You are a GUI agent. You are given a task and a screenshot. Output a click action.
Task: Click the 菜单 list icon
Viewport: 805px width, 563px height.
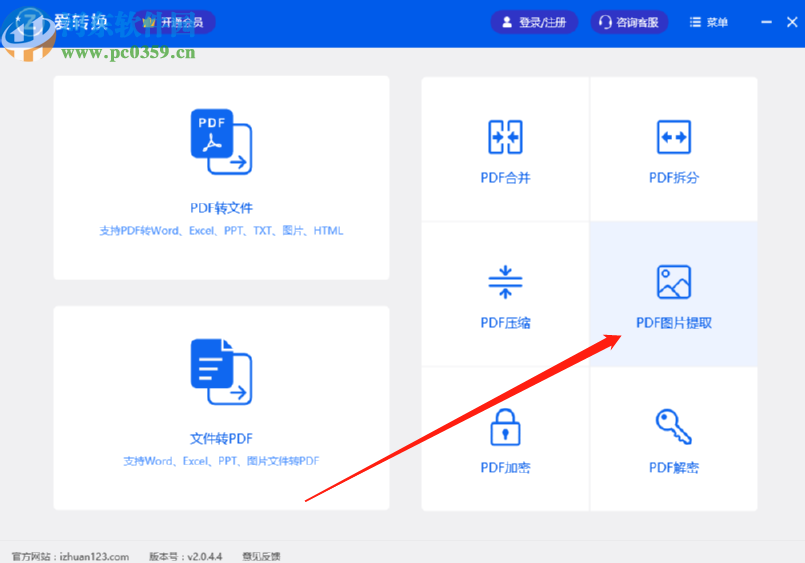[x=695, y=22]
